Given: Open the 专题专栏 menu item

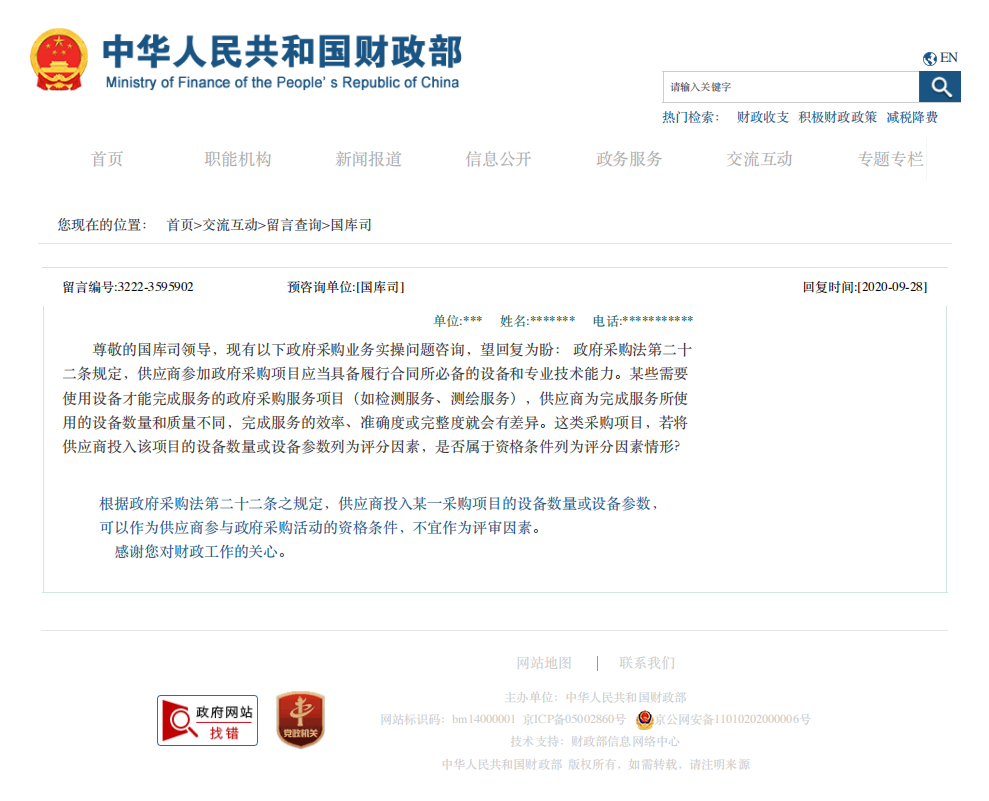Looking at the screenshot, I should (x=889, y=159).
